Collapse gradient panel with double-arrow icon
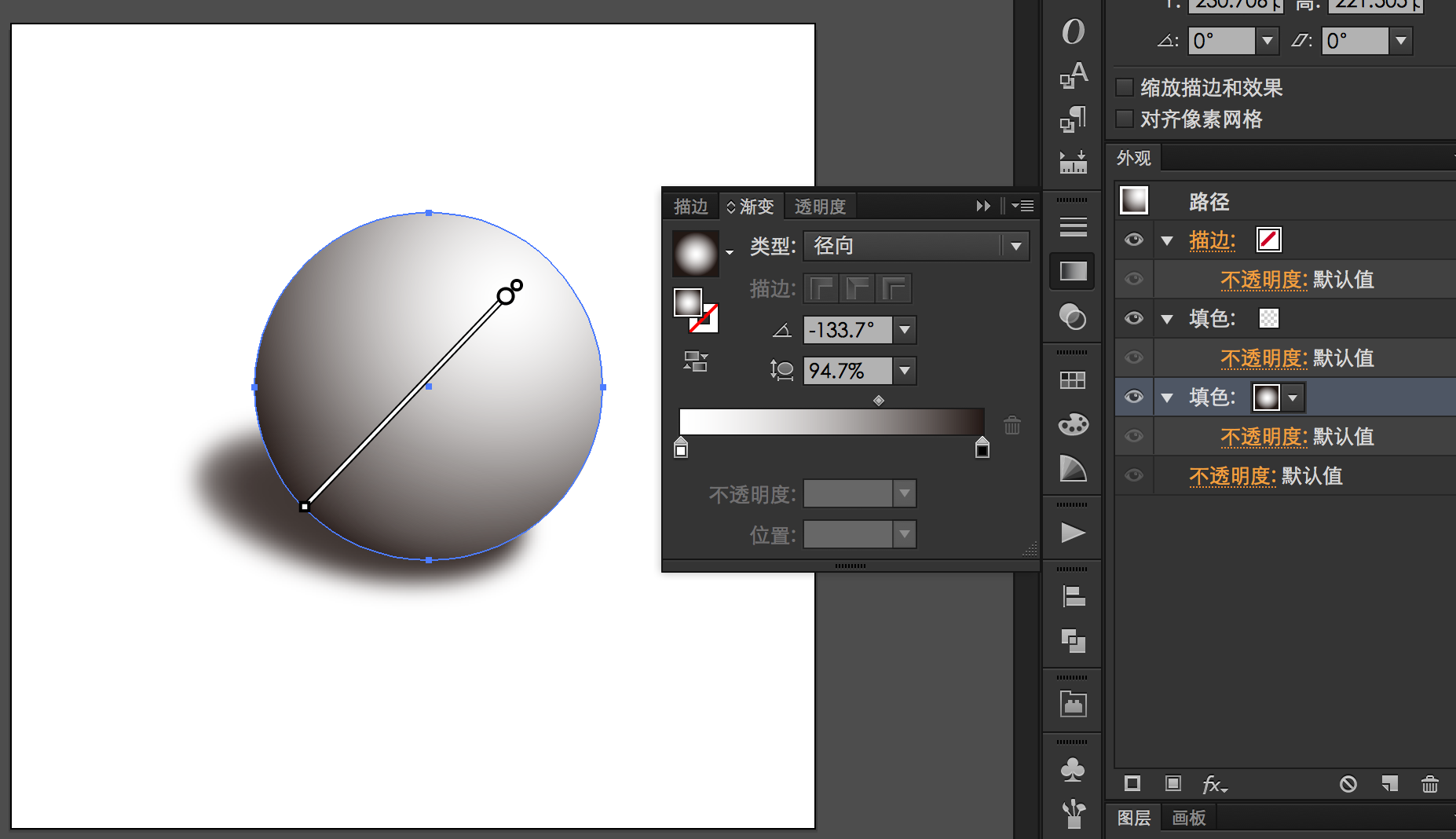The image size is (1456, 839). pos(983,206)
